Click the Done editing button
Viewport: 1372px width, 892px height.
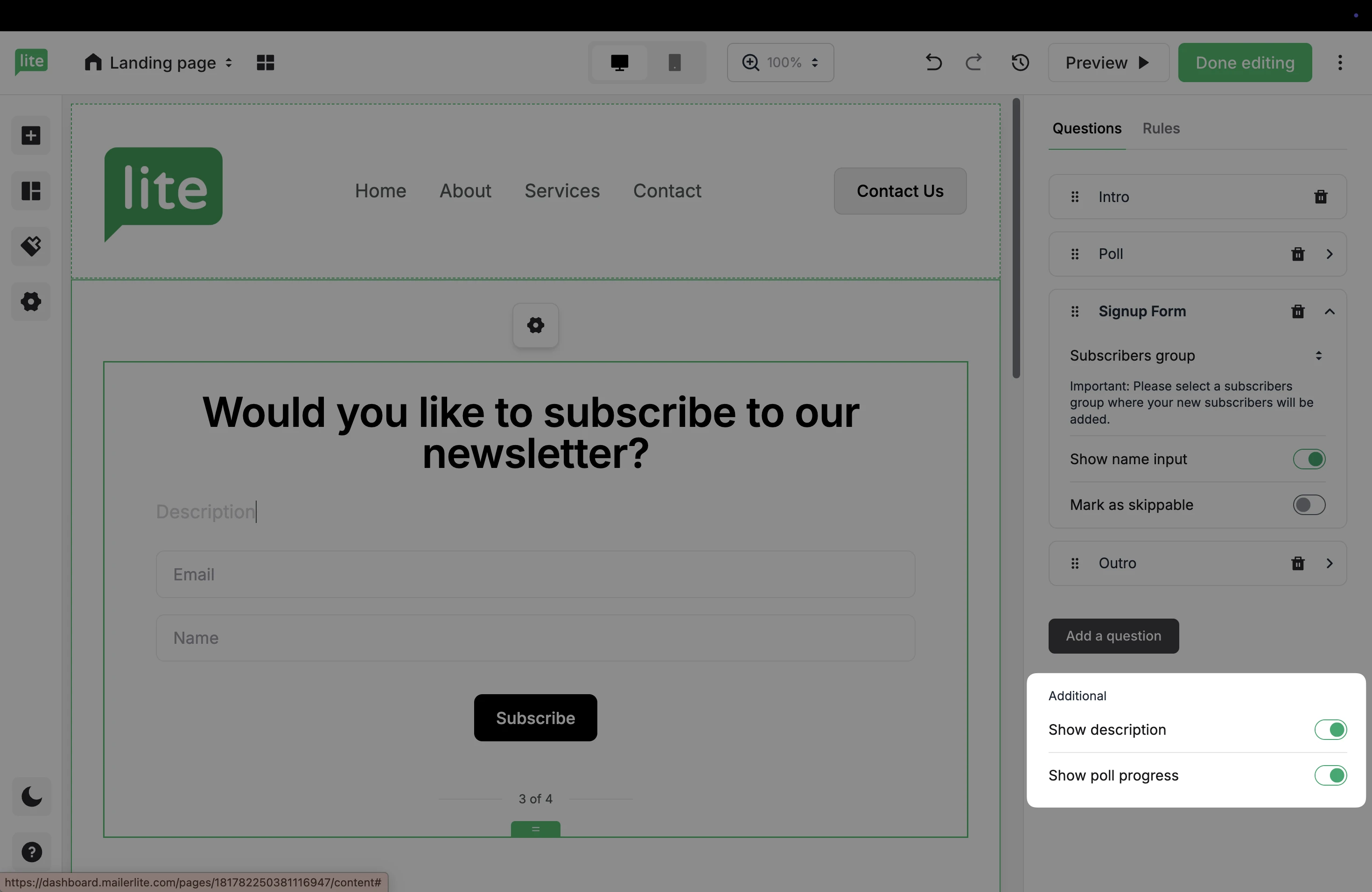click(x=1245, y=62)
